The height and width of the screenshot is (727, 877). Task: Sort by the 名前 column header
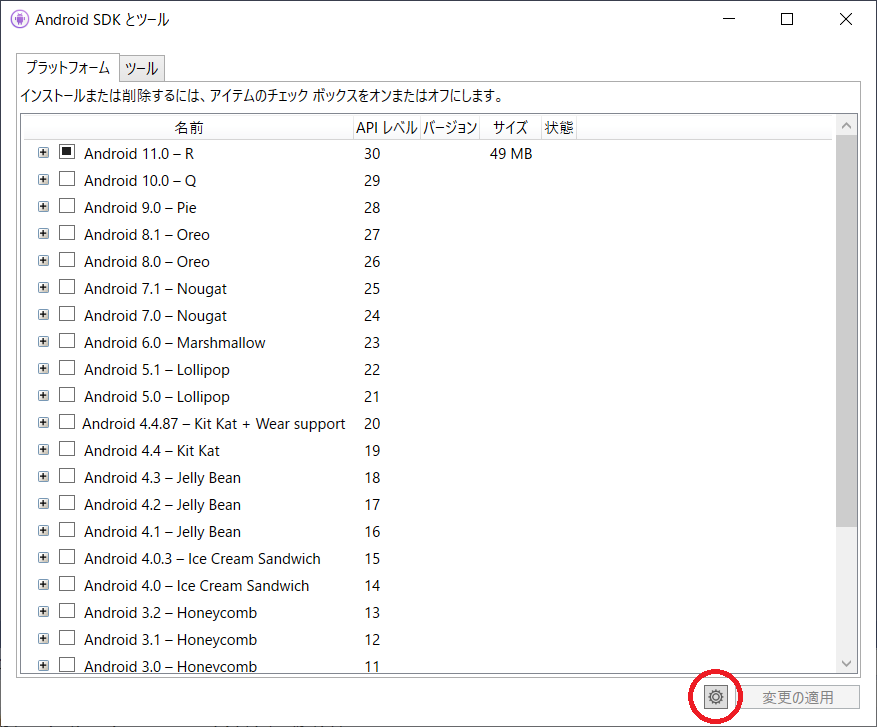188,128
